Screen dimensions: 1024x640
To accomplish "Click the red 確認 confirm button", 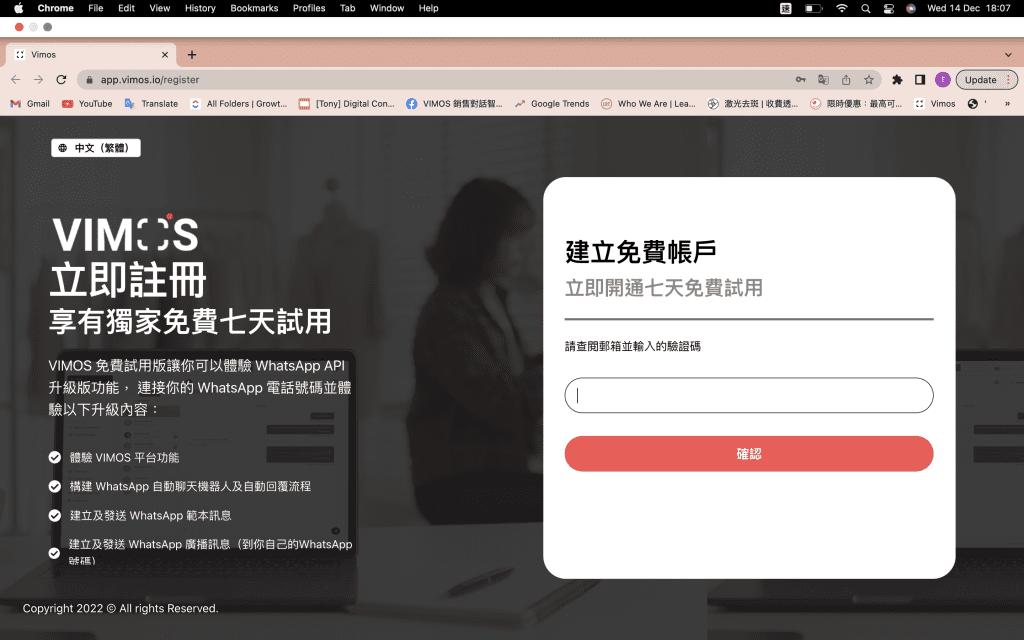I will point(748,453).
